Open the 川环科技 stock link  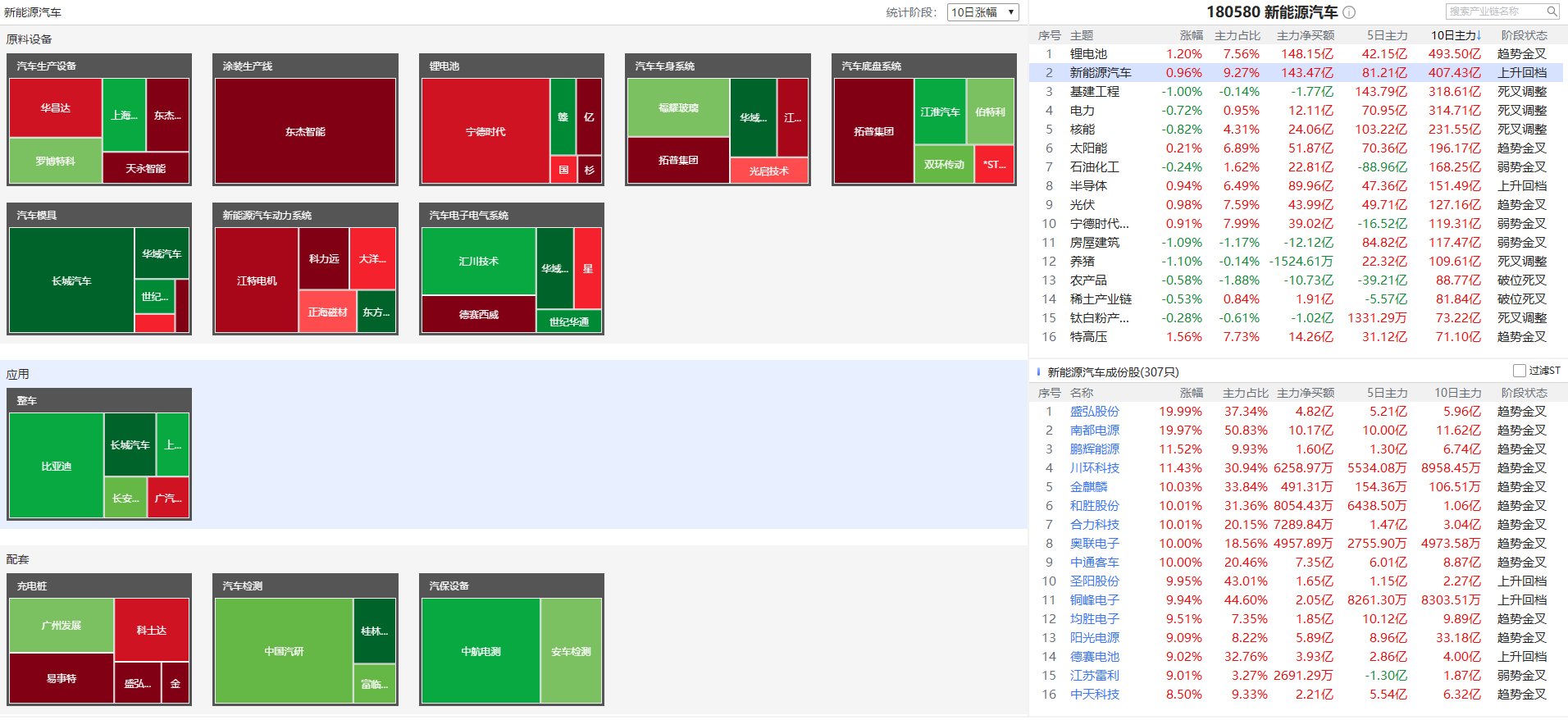click(1094, 467)
